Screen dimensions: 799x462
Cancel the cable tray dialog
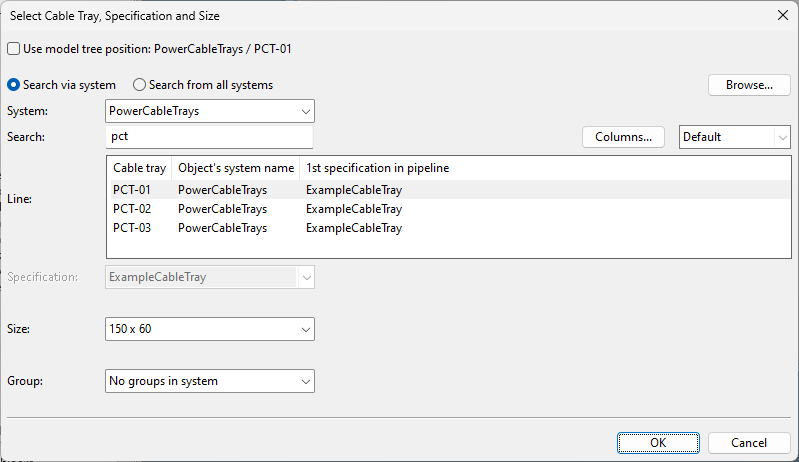click(749, 442)
